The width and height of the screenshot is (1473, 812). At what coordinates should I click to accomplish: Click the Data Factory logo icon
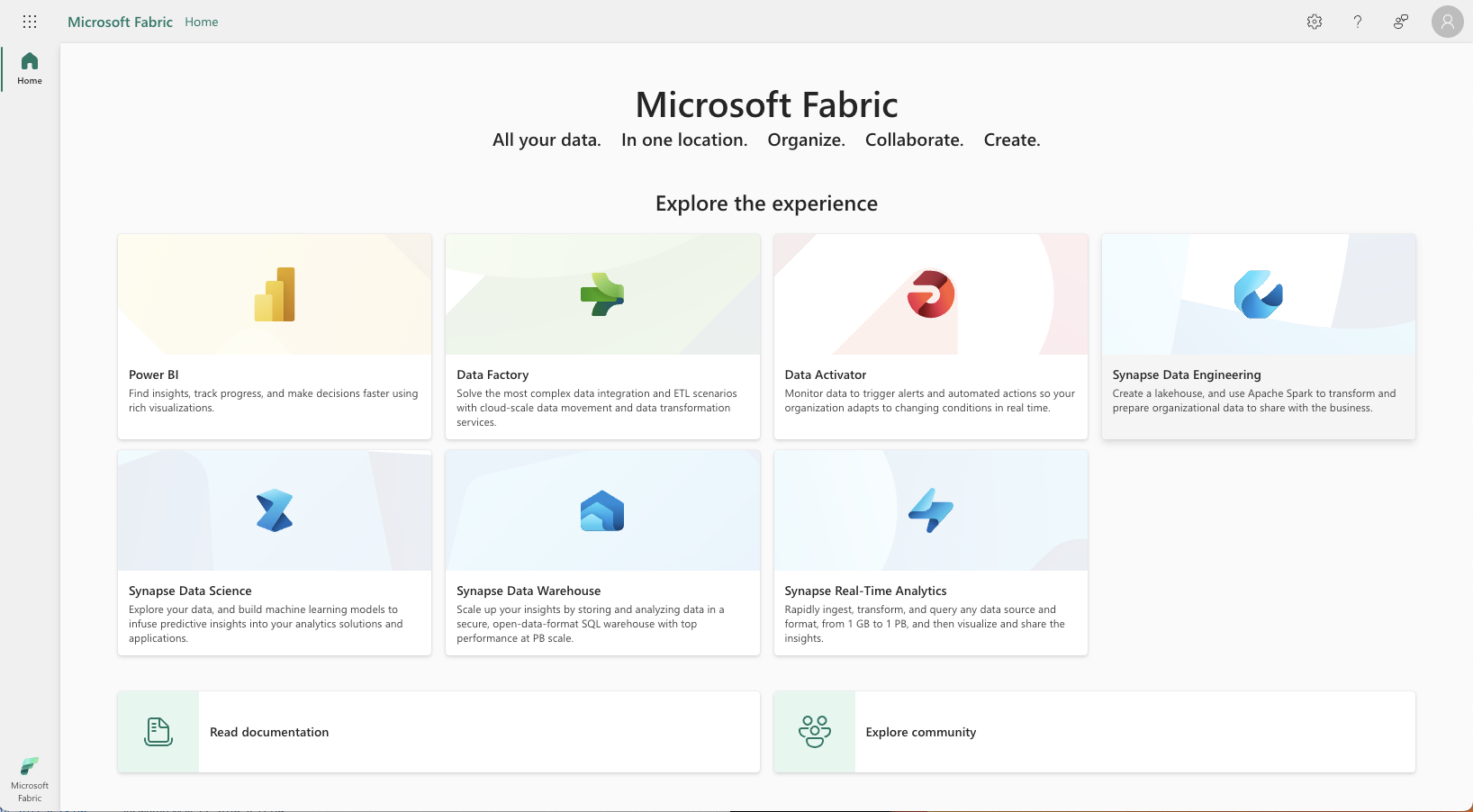coord(602,294)
